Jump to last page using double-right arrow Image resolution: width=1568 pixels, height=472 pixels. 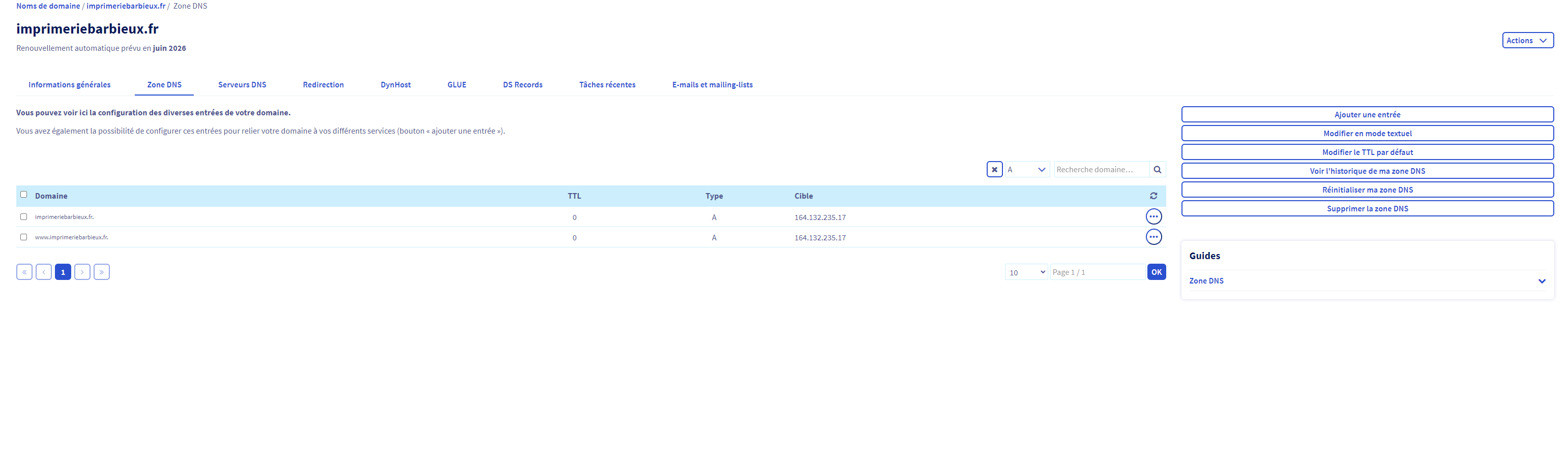102,272
